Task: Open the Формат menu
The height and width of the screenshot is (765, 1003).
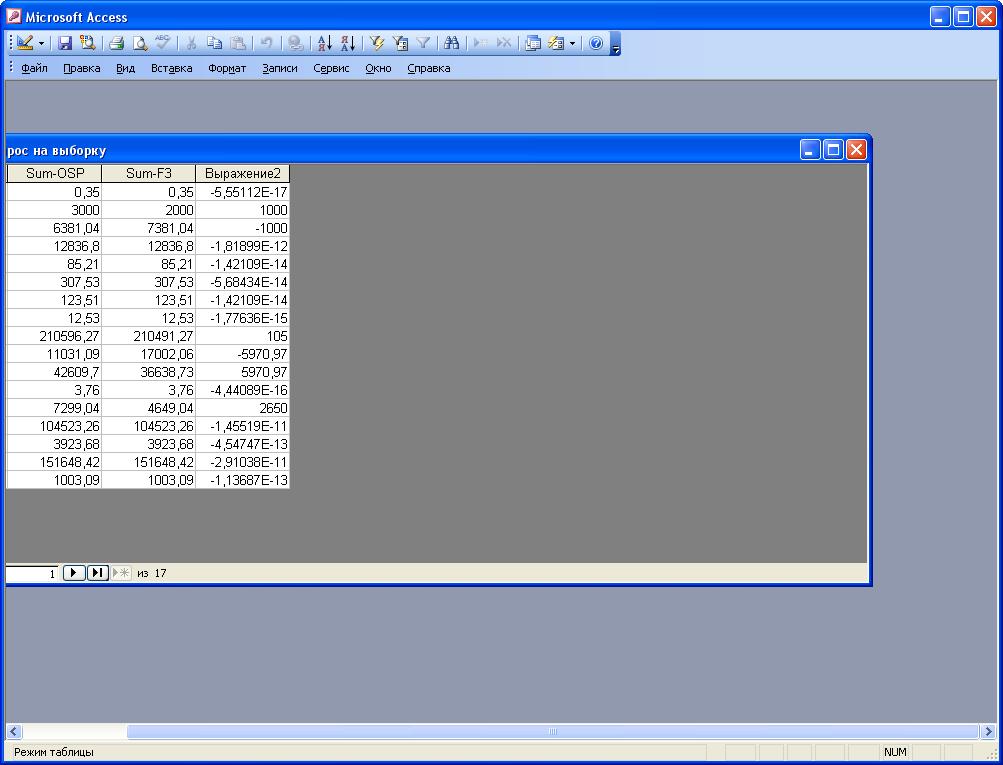Action: [x=227, y=68]
